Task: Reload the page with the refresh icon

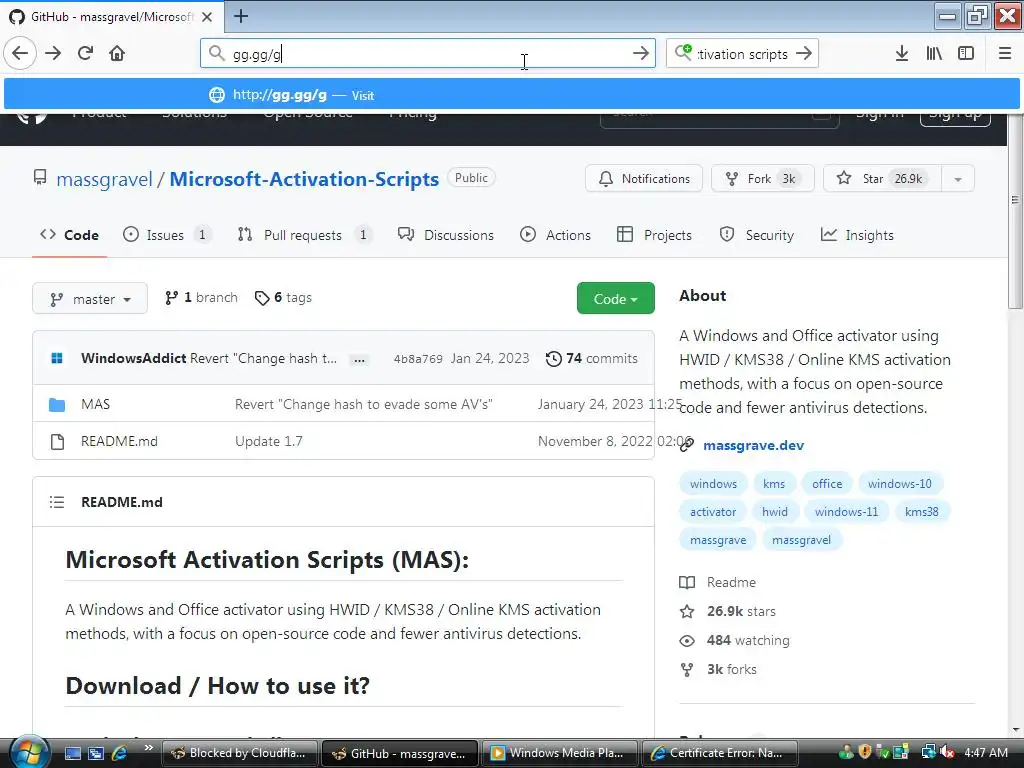Action: click(x=85, y=53)
